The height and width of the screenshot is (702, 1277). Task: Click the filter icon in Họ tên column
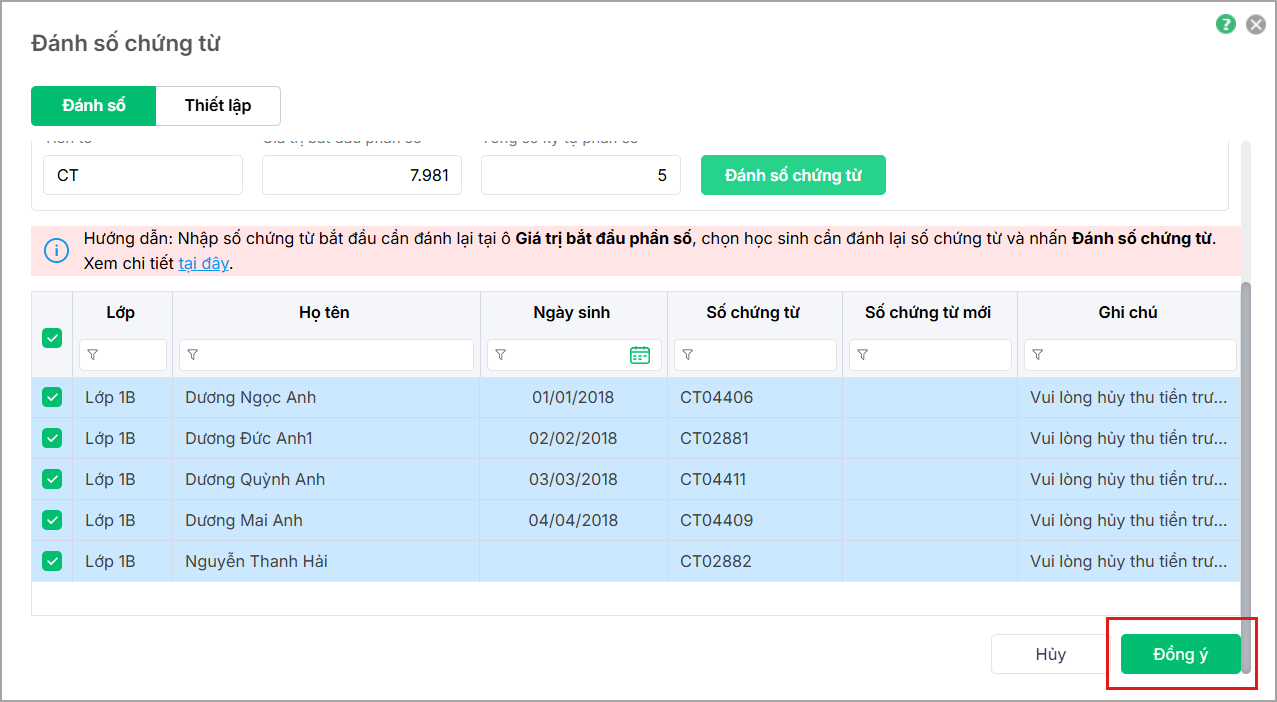(x=193, y=355)
